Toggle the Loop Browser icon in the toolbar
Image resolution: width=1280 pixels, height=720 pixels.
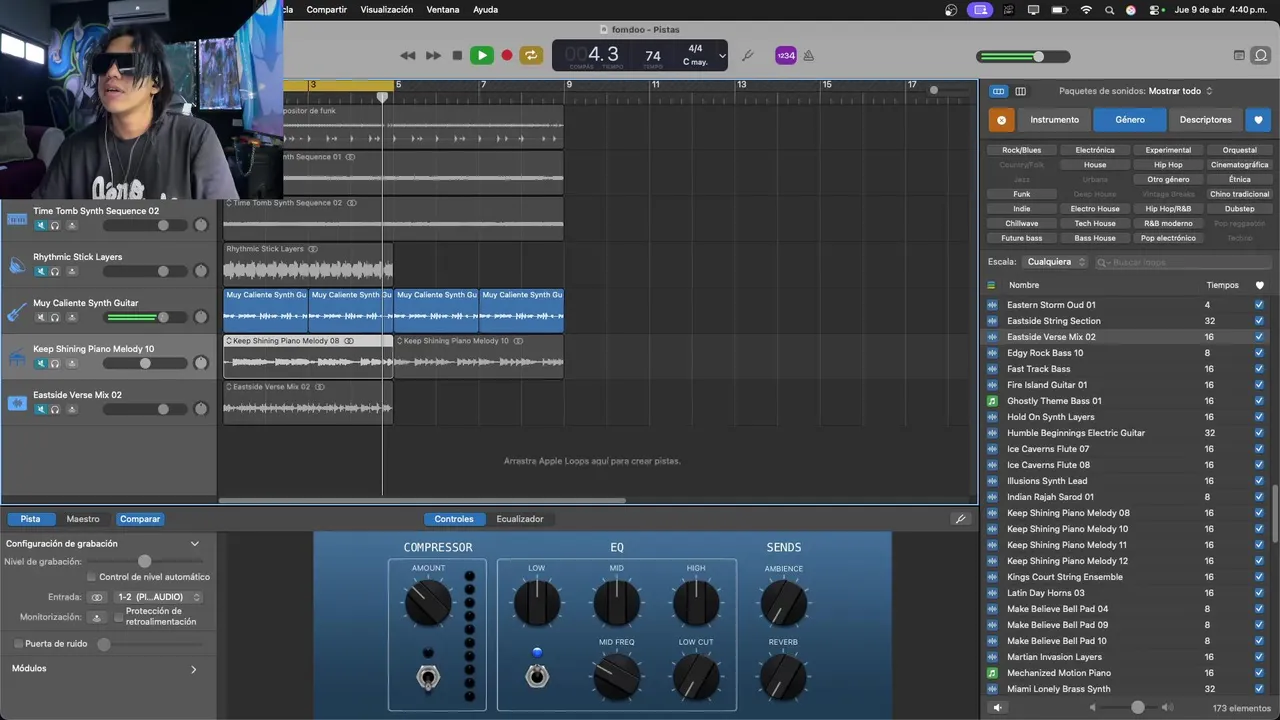click(x=1261, y=56)
